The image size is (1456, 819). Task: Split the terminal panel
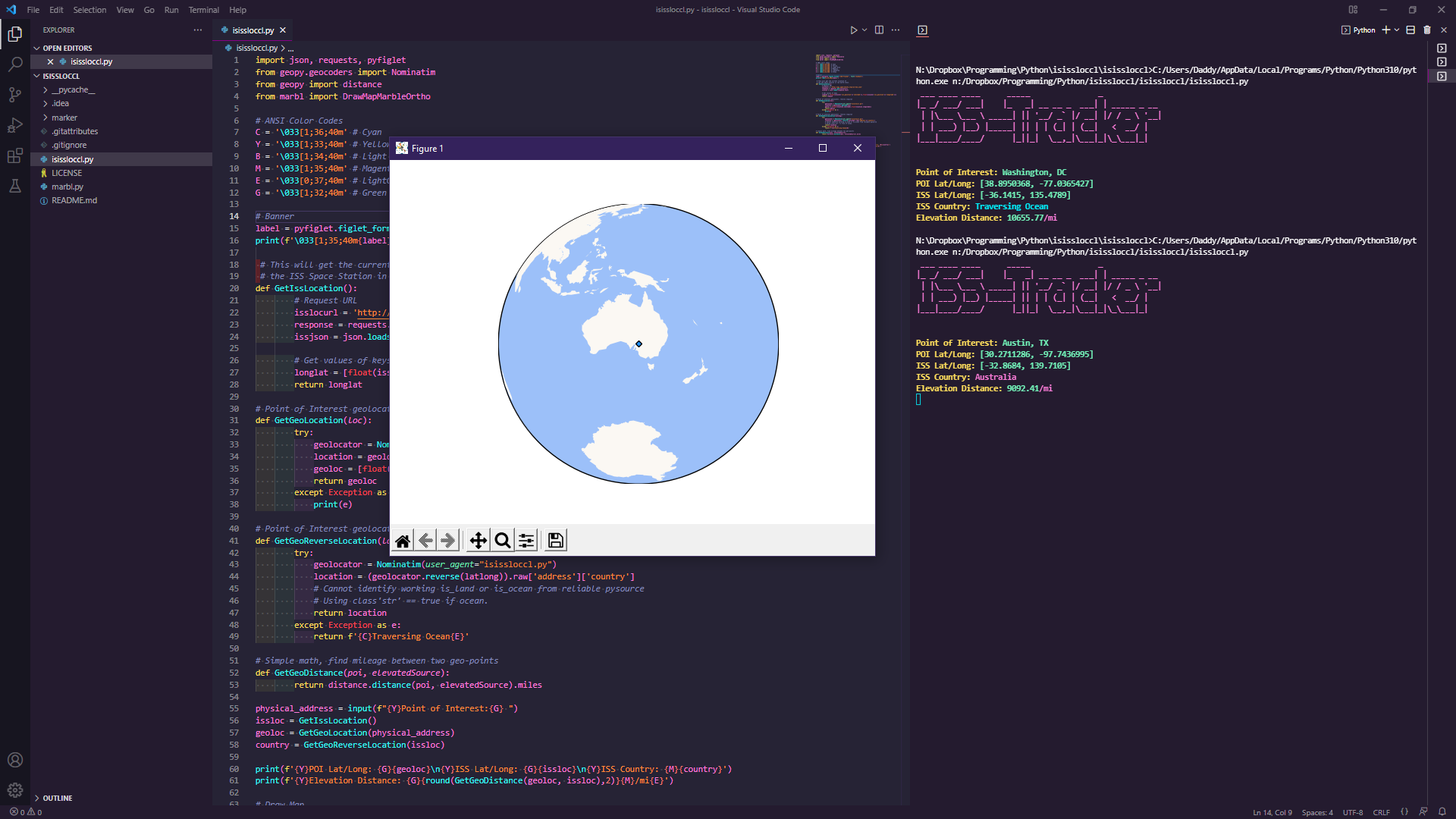coord(1410,30)
